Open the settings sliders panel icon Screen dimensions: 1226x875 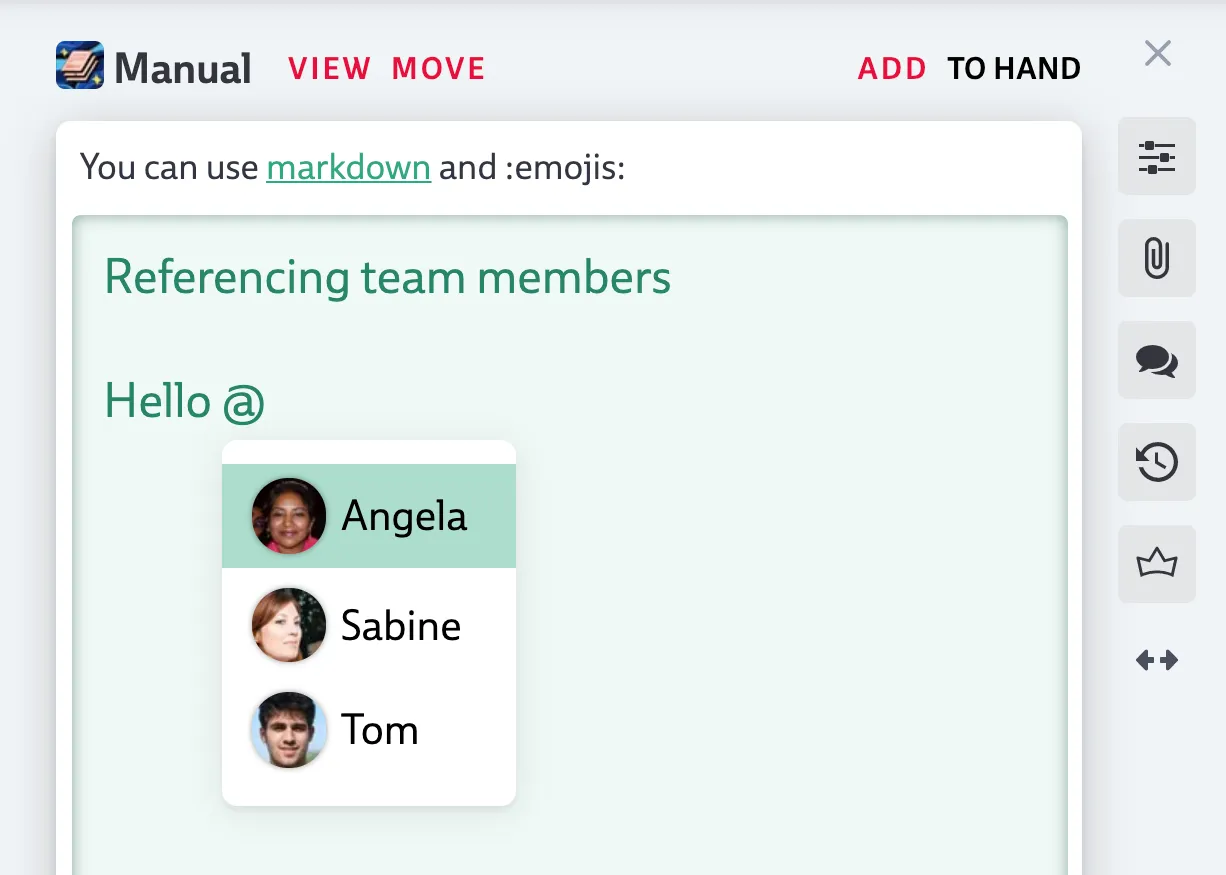coord(1156,157)
